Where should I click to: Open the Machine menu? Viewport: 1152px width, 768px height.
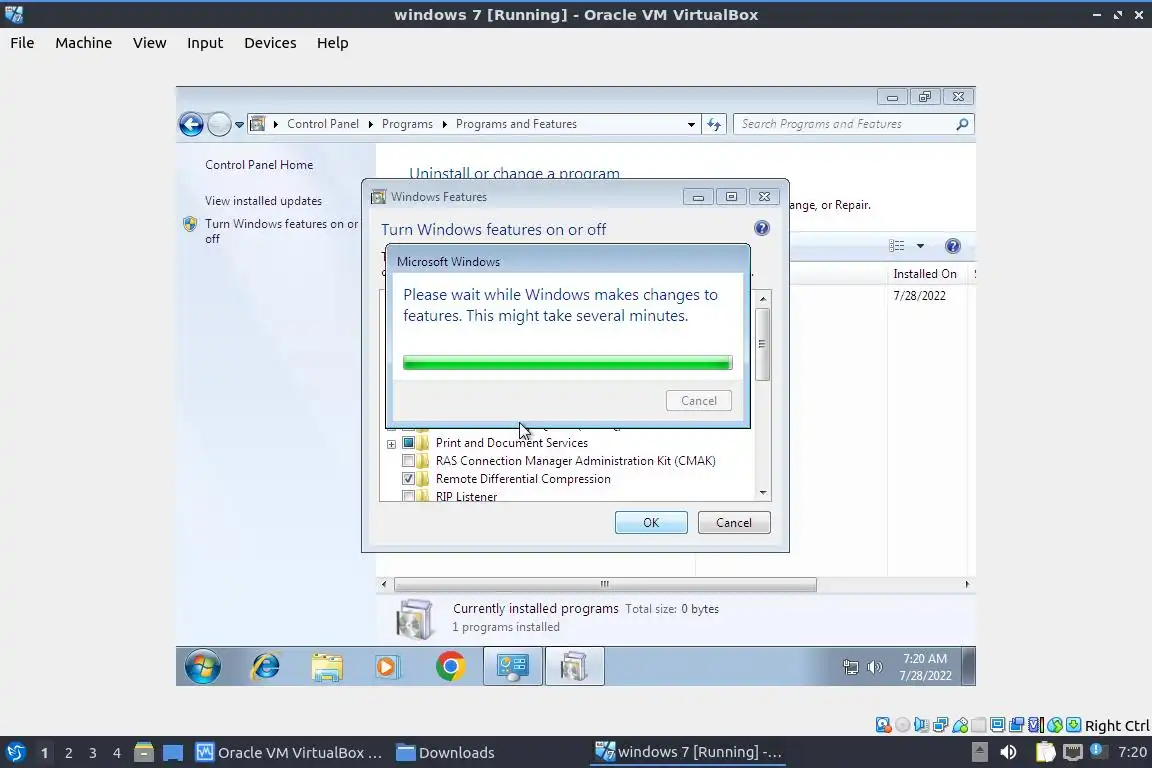[84, 43]
